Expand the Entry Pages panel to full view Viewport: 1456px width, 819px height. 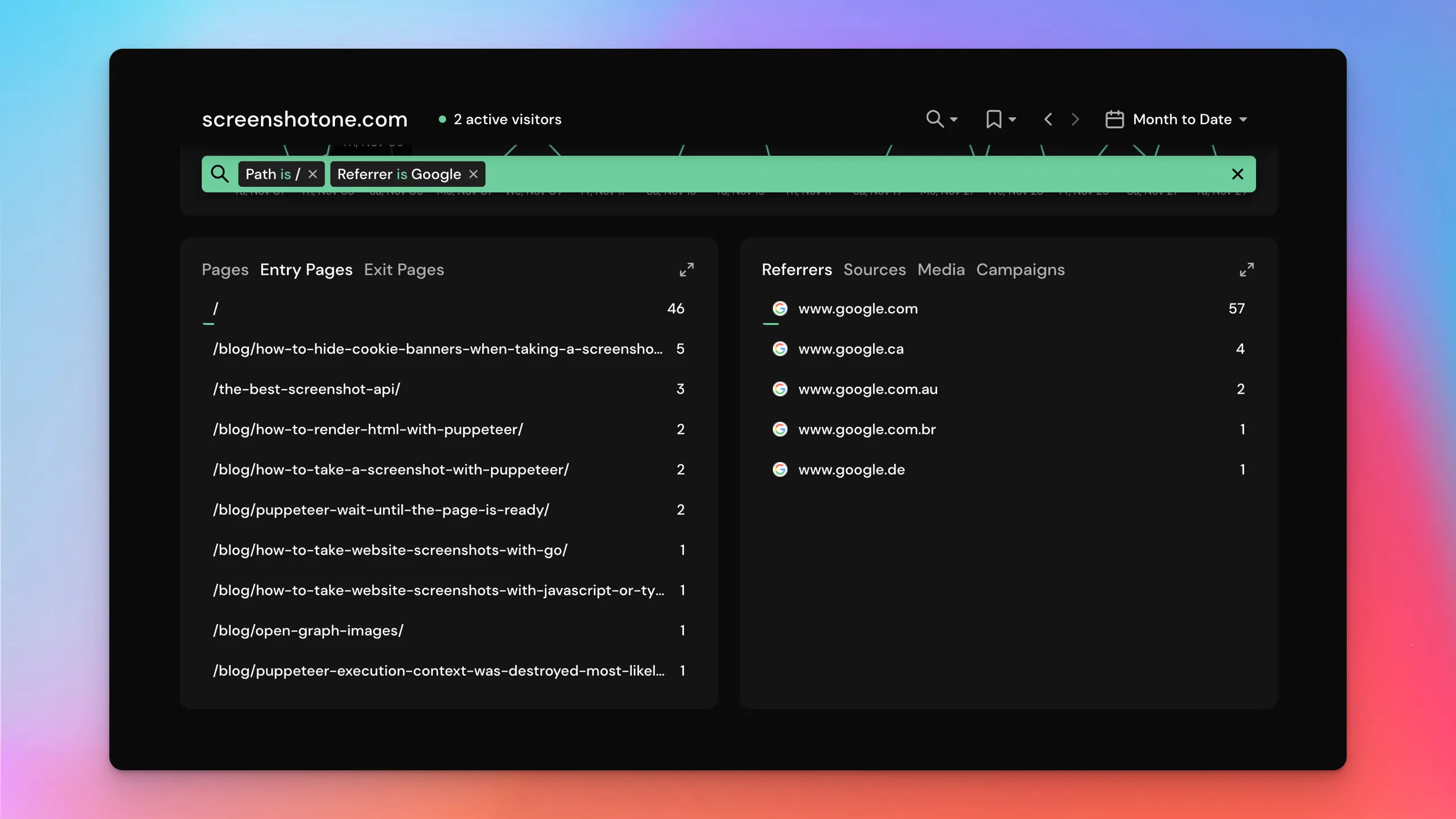686,270
